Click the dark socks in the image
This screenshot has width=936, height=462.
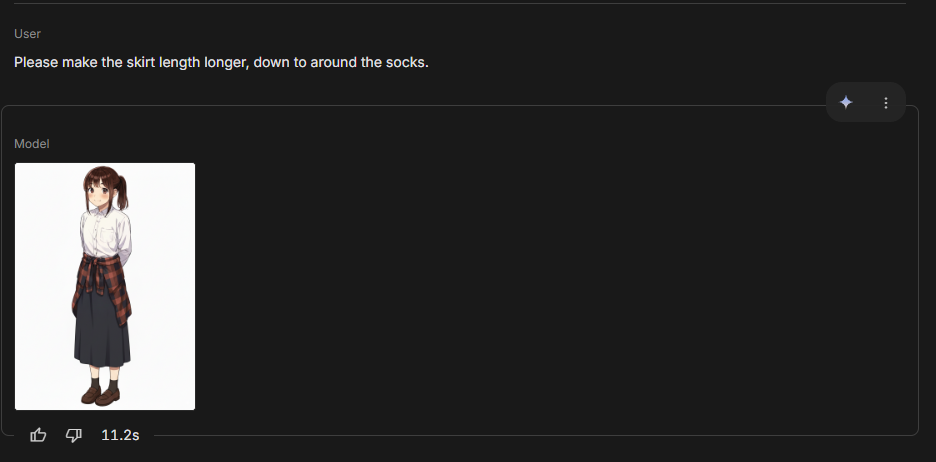(x=102, y=382)
